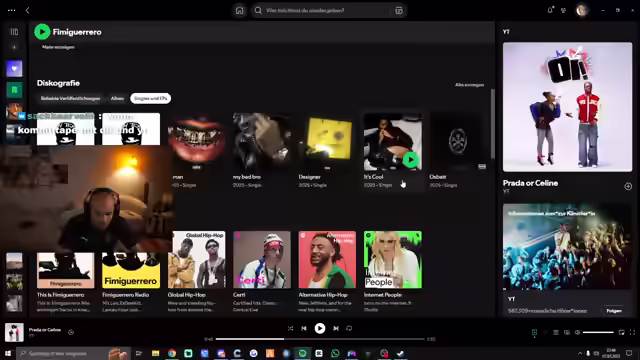Open the Windows Start menu
This screenshot has height=360, width=640.
(8, 353)
